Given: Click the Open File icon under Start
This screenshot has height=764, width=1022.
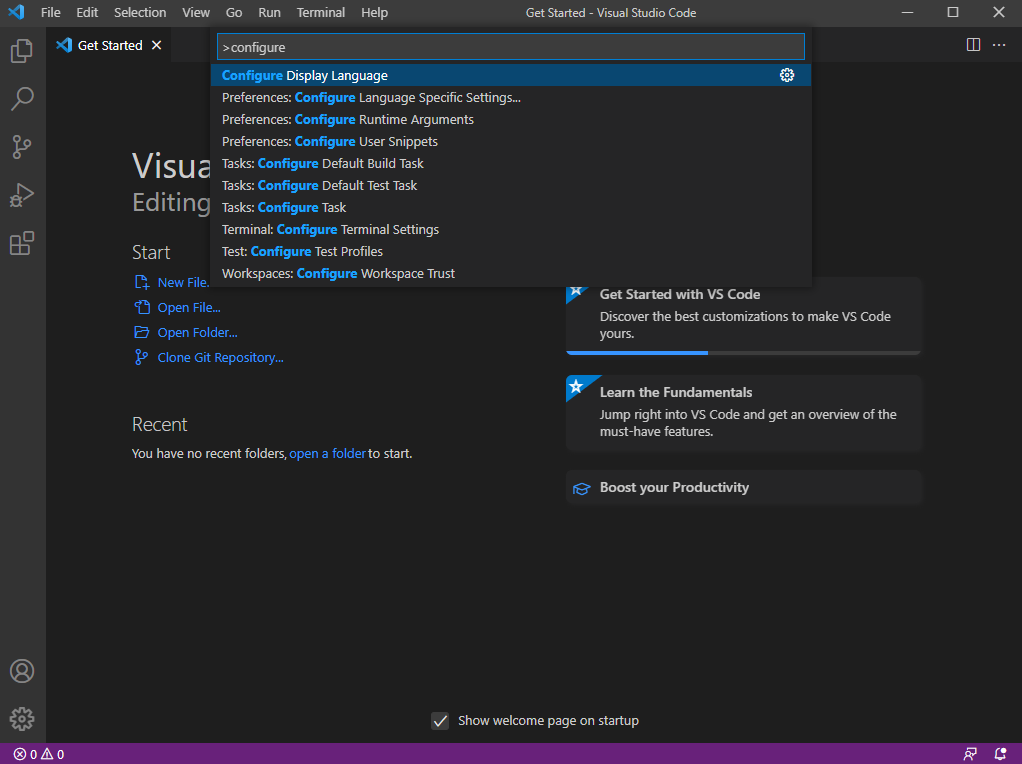Looking at the screenshot, I should point(141,307).
